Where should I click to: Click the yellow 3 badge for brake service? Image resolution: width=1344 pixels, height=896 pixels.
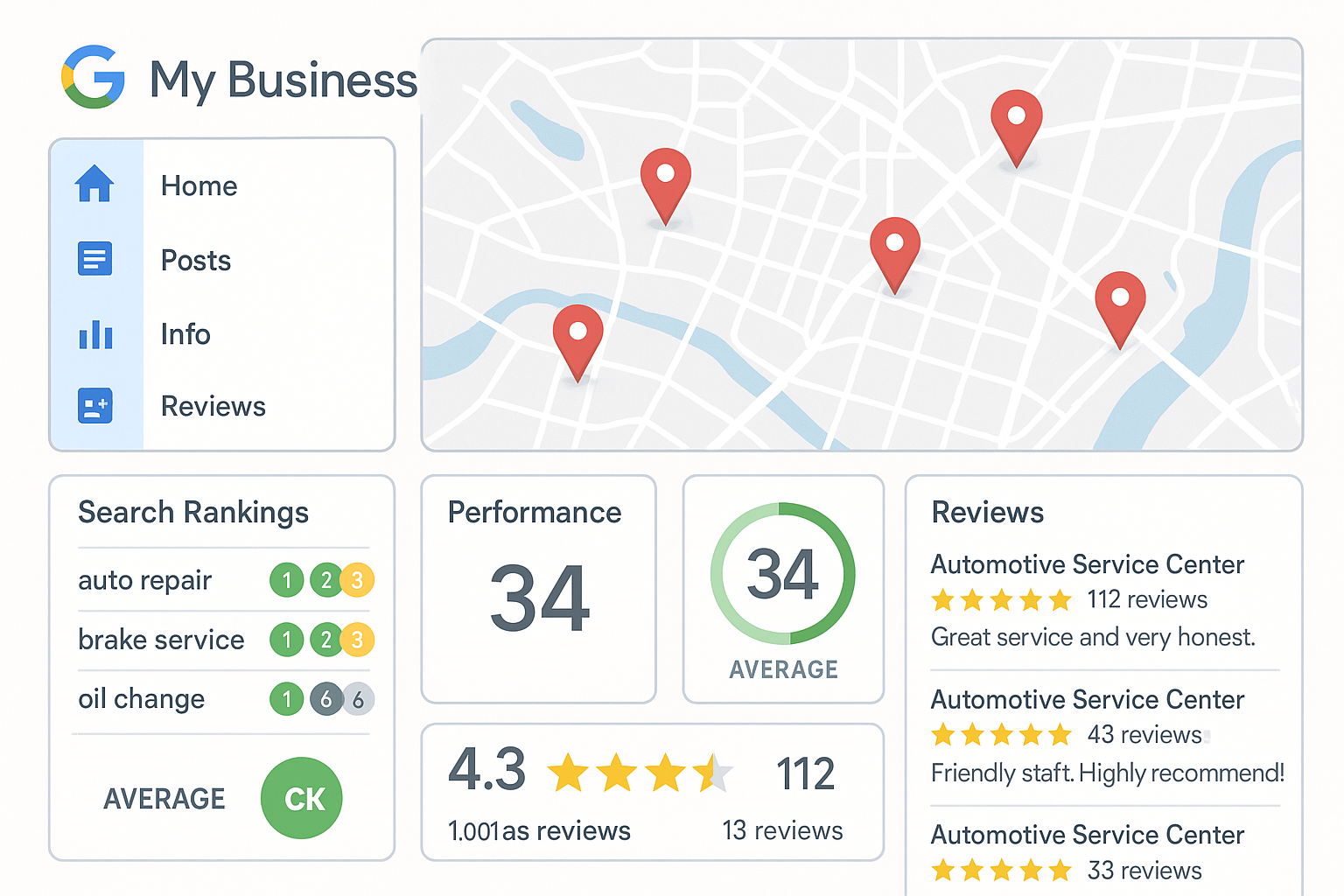point(357,640)
